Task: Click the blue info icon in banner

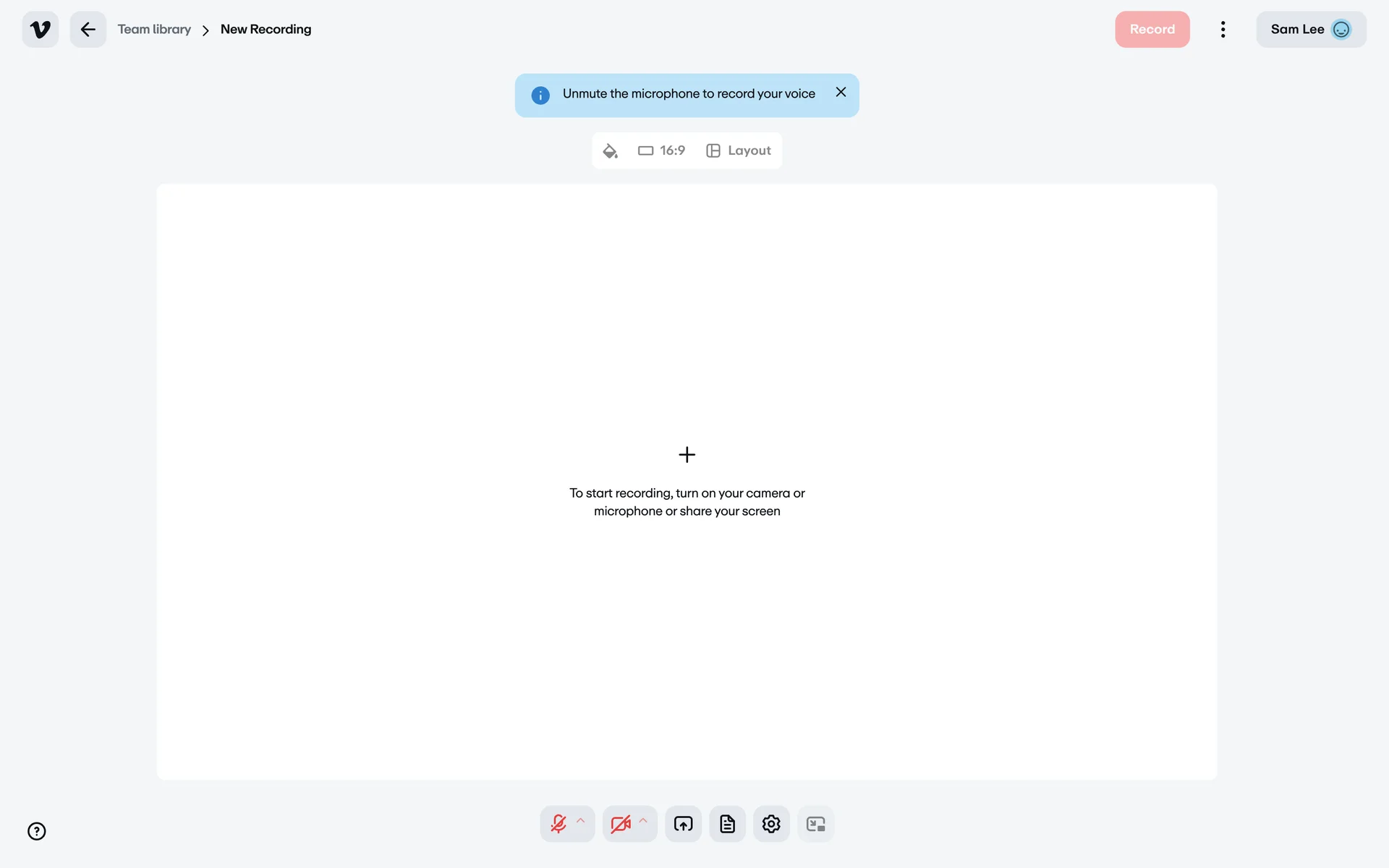Action: [540, 95]
